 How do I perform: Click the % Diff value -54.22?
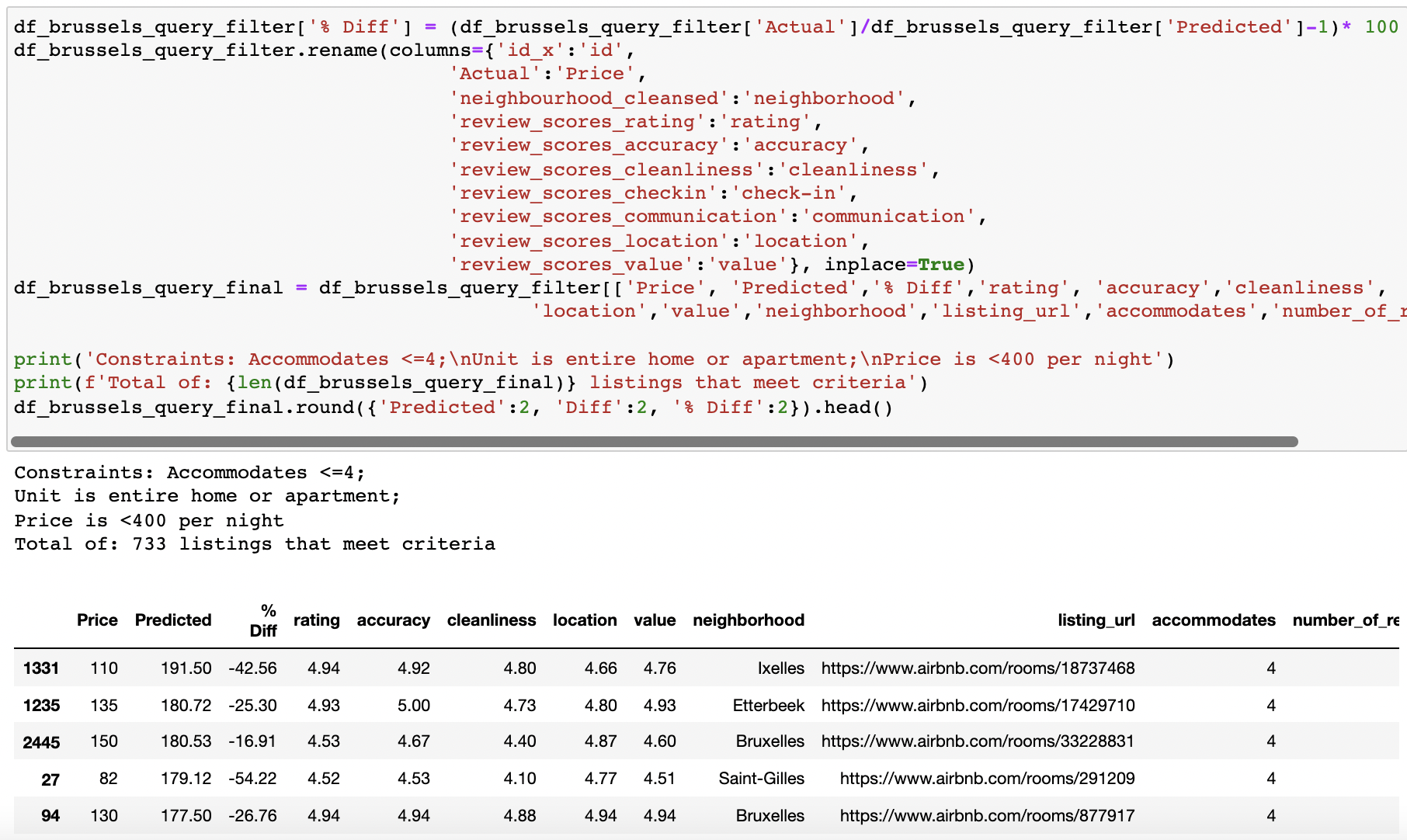(252, 779)
